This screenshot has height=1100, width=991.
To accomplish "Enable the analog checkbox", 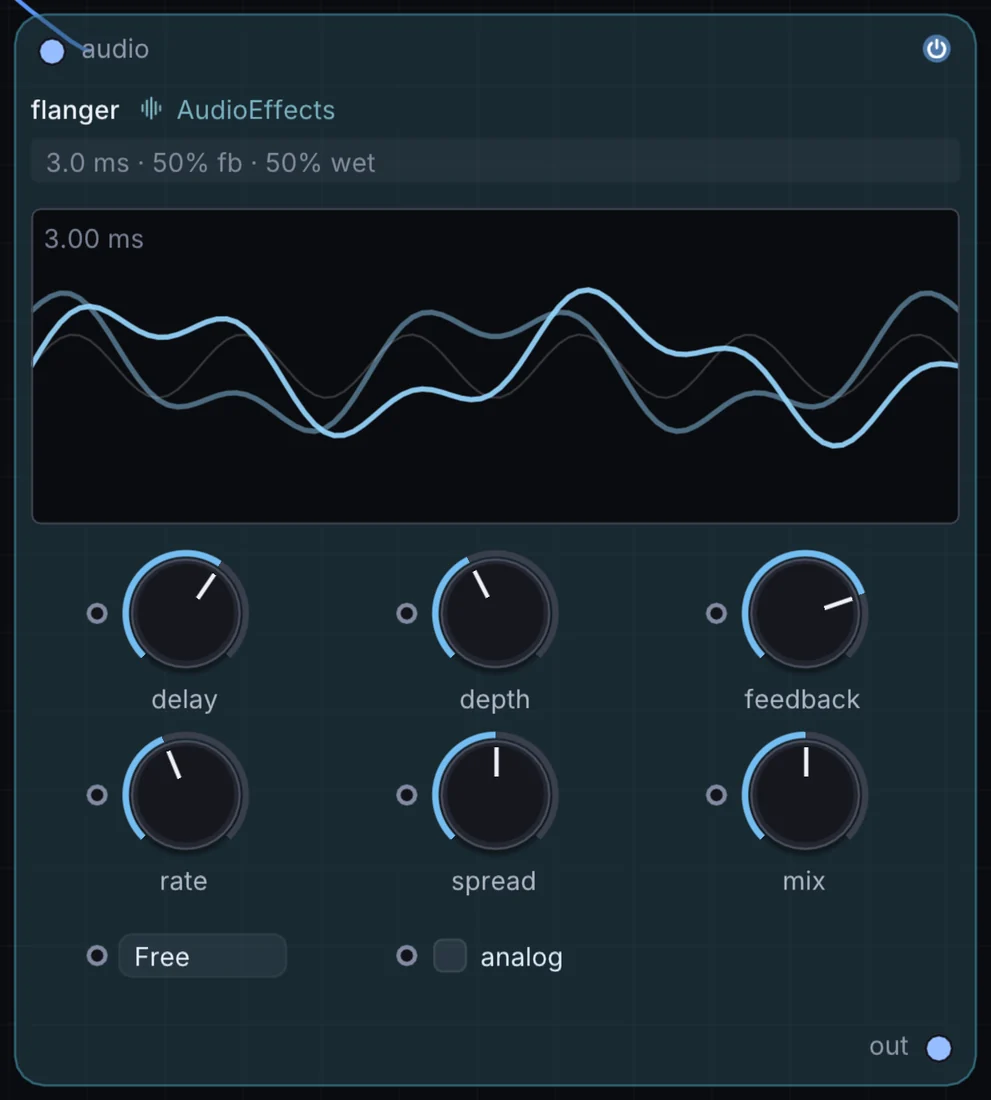I will (450, 955).
